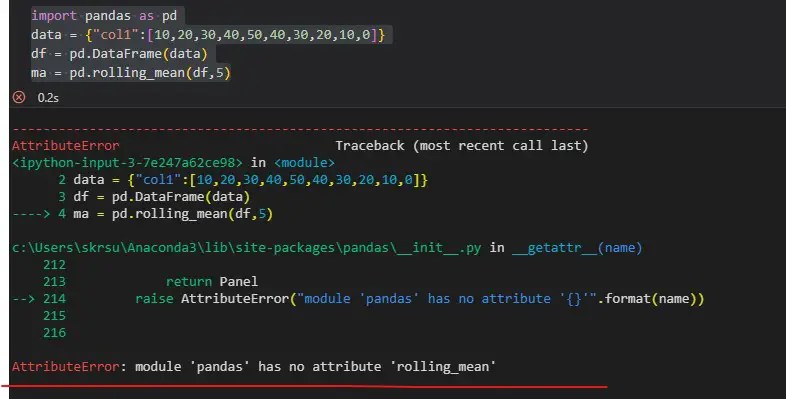Click the 0.2s execution time label
This screenshot has width=786, height=399.
click(48, 98)
